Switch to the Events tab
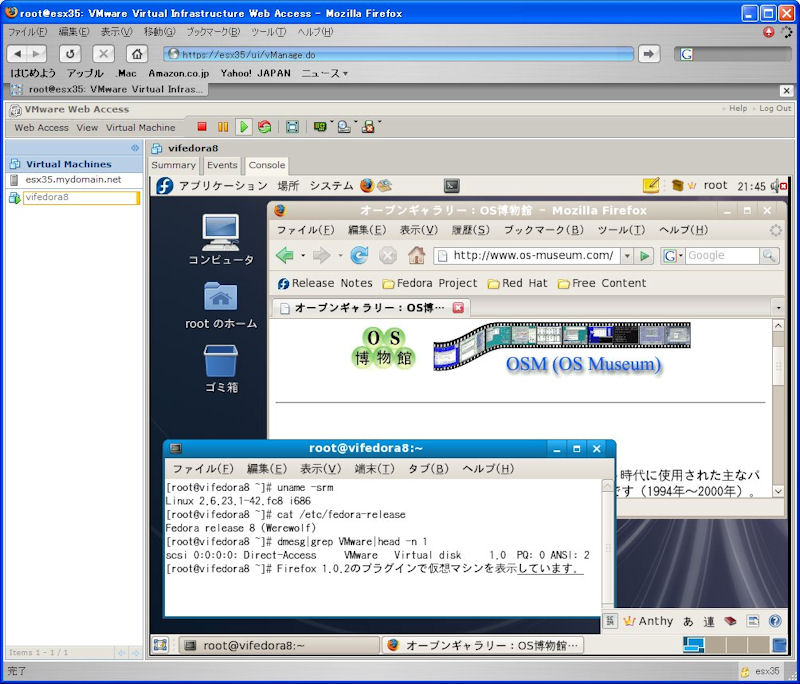Image resolution: width=800 pixels, height=684 pixels. click(x=222, y=165)
